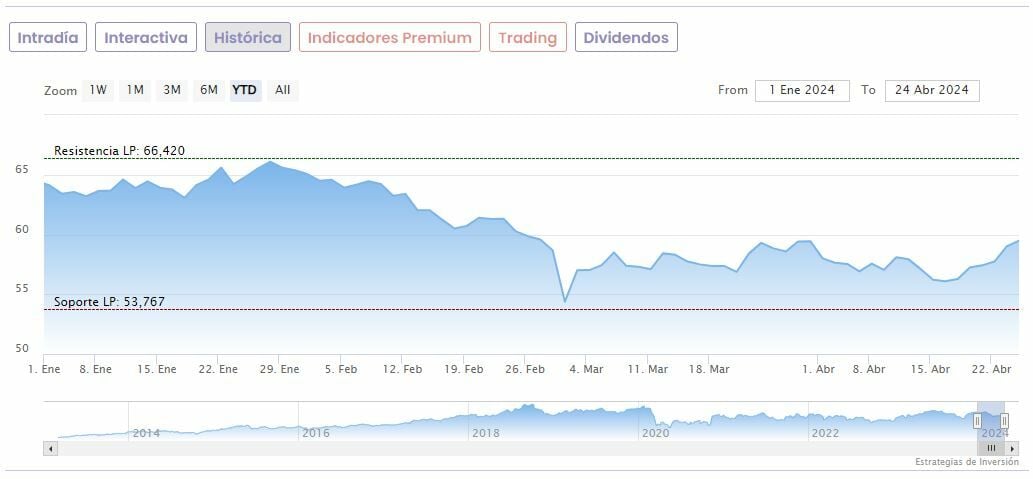Choose the 3M zoom range
This screenshot has height=479, width=1033.
[x=172, y=90]
